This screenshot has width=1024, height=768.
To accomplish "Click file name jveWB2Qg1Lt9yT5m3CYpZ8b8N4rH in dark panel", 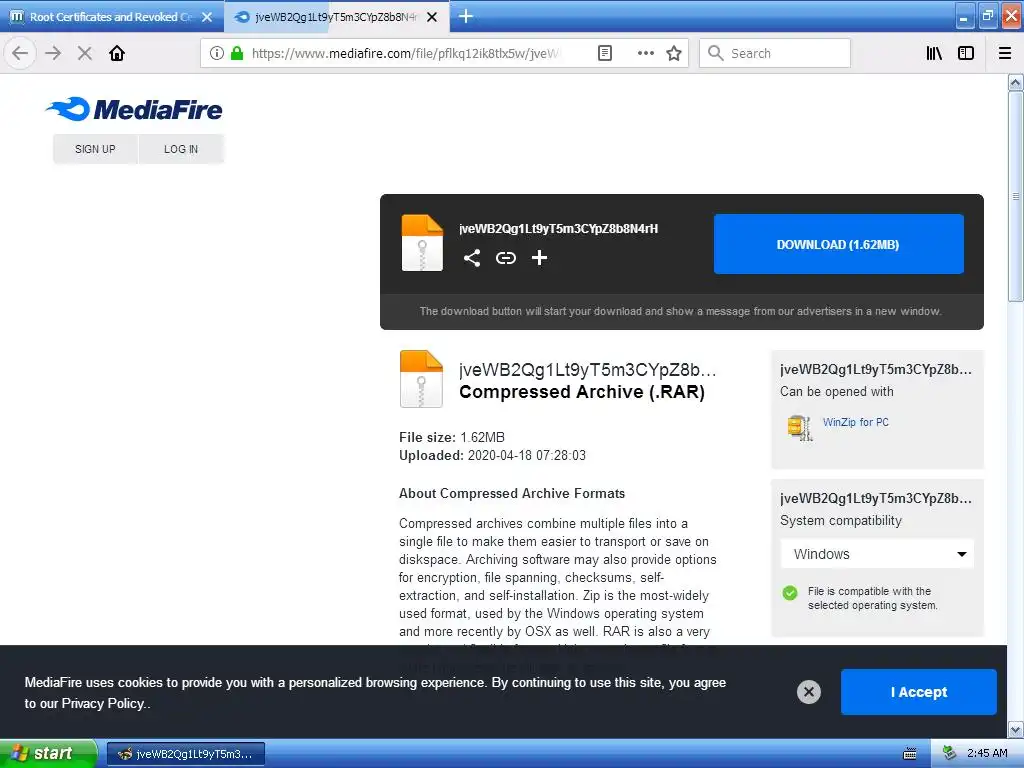I will (x=558, y=229).
